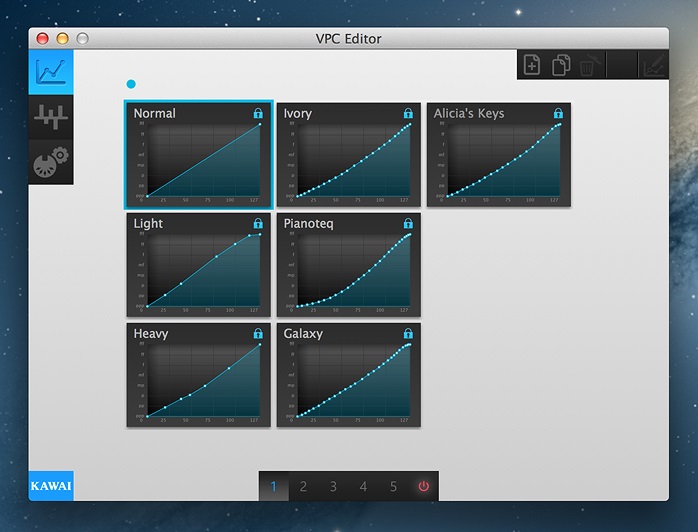Click the lock icon on Pianoteq card
The image size is (698, 532).
pos(408,223)
